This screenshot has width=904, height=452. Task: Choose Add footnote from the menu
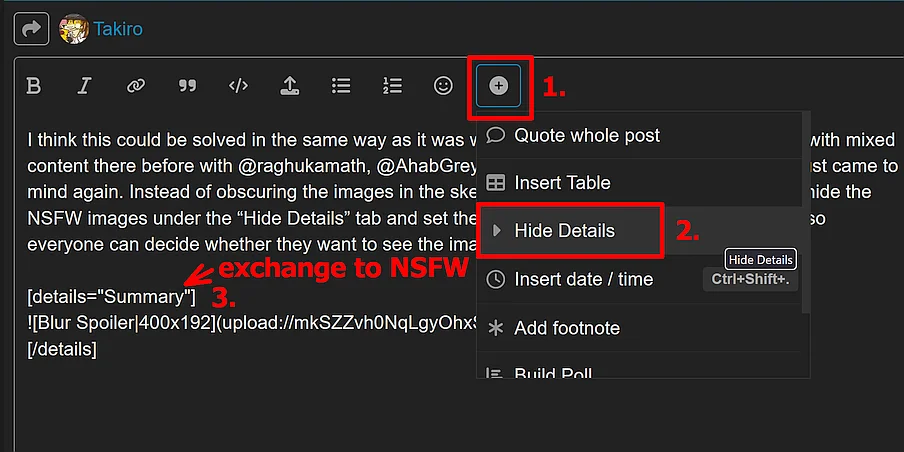point(639,328)
